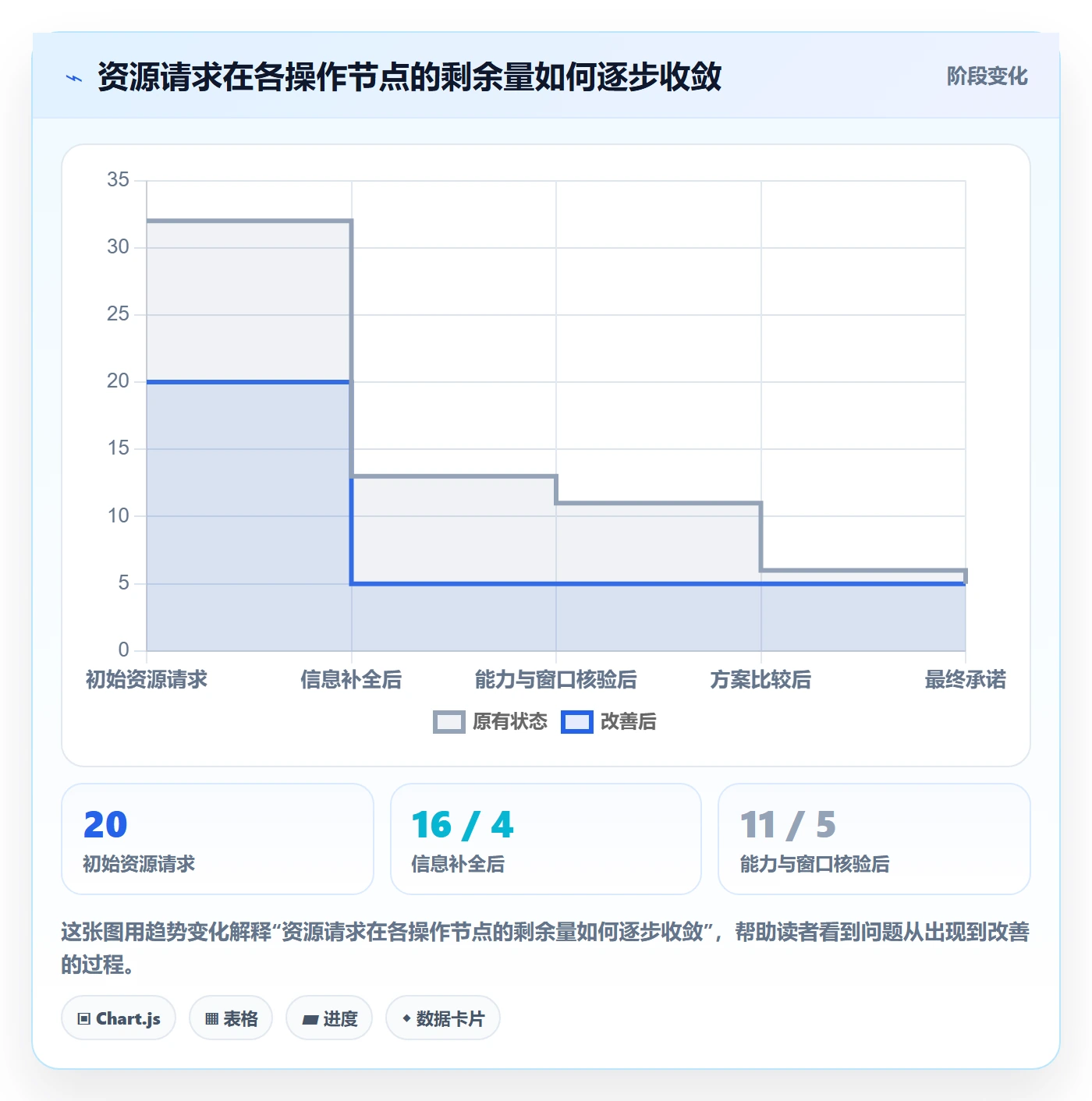Viewport: 1092px width, 1101px height.
Task: Click the lightning icon beside the title
Action: 74,78
